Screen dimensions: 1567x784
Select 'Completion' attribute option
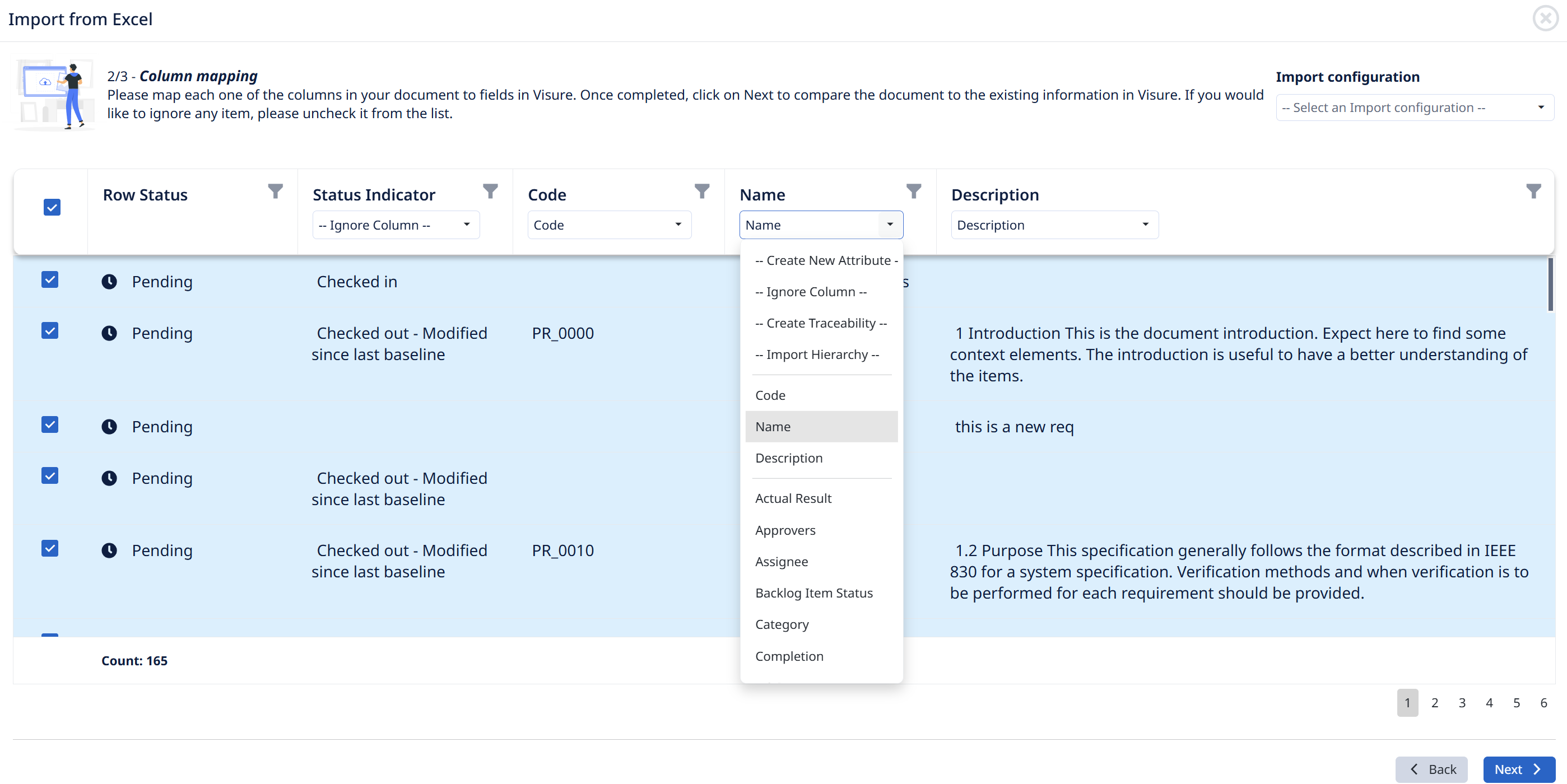pos(822,656)
